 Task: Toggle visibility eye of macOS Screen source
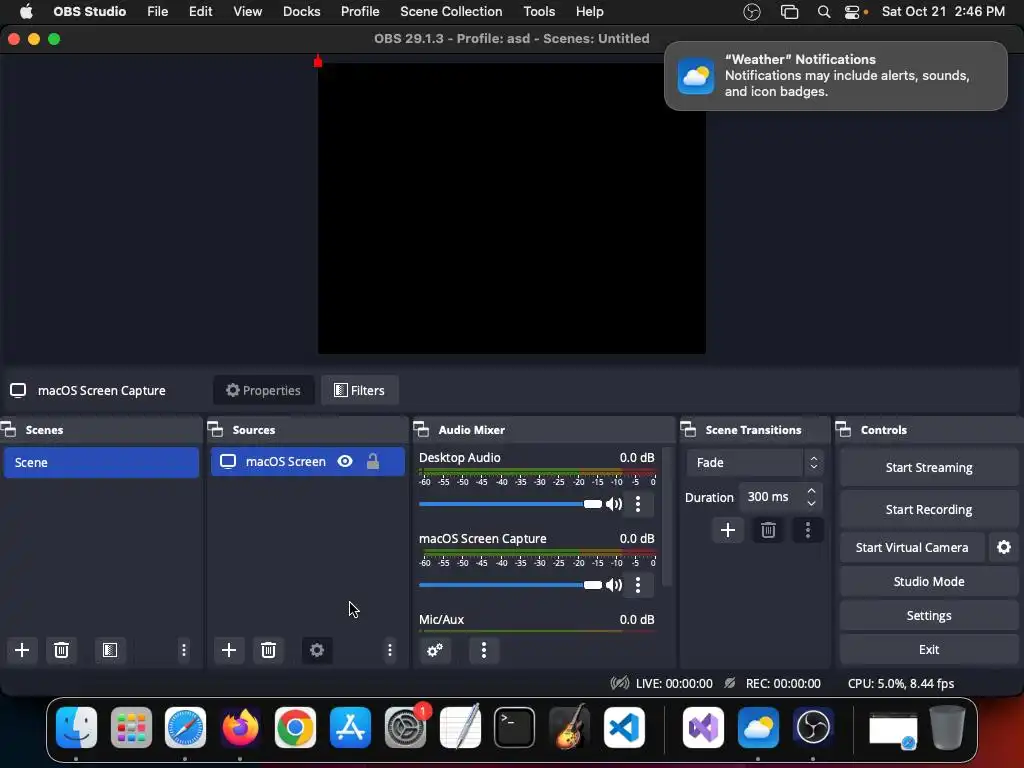click(345, 462)
